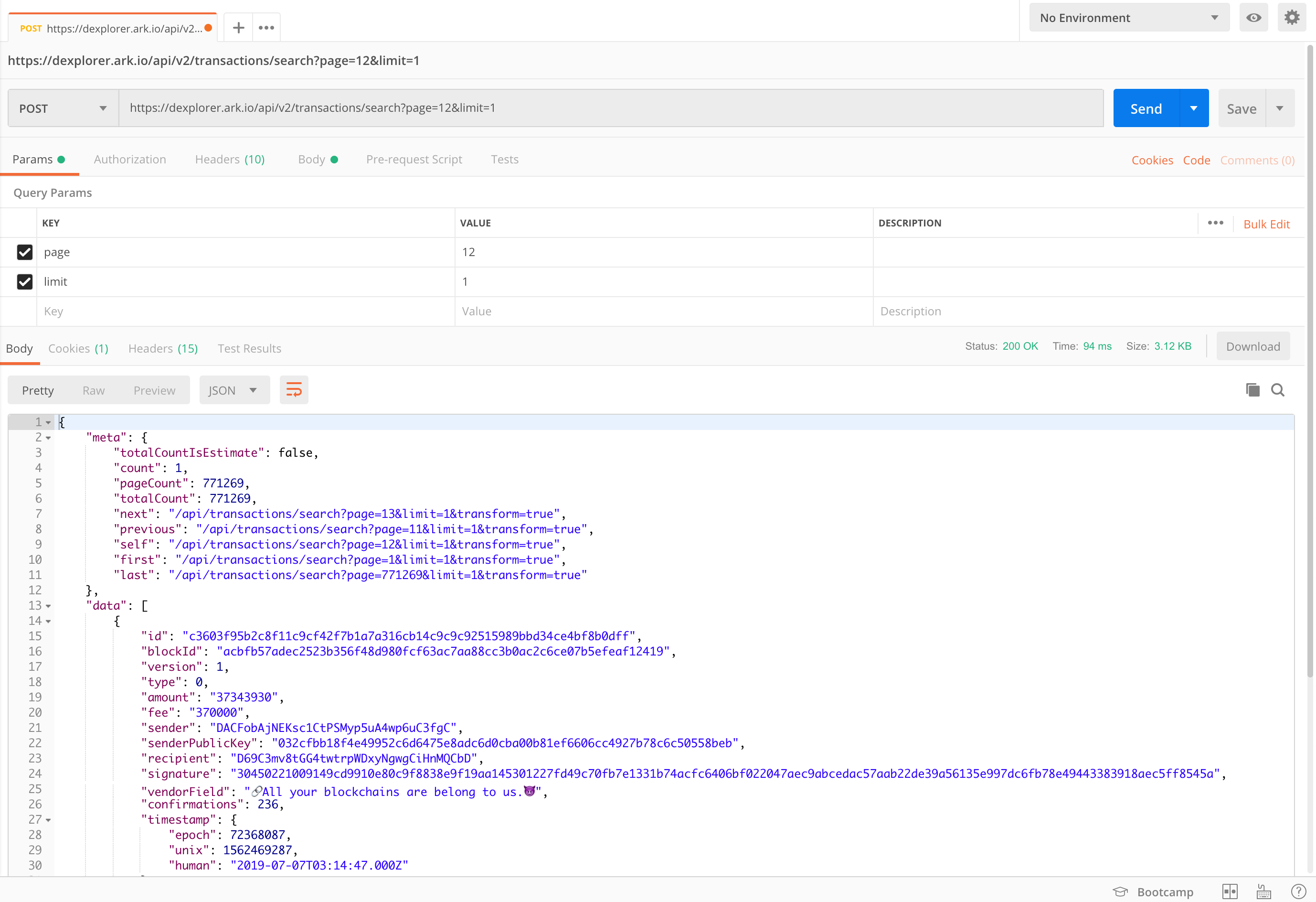Open the wrap lines formatting icon
The height and width of the screenshot is (902, 1316).
(x=294, y=390)
